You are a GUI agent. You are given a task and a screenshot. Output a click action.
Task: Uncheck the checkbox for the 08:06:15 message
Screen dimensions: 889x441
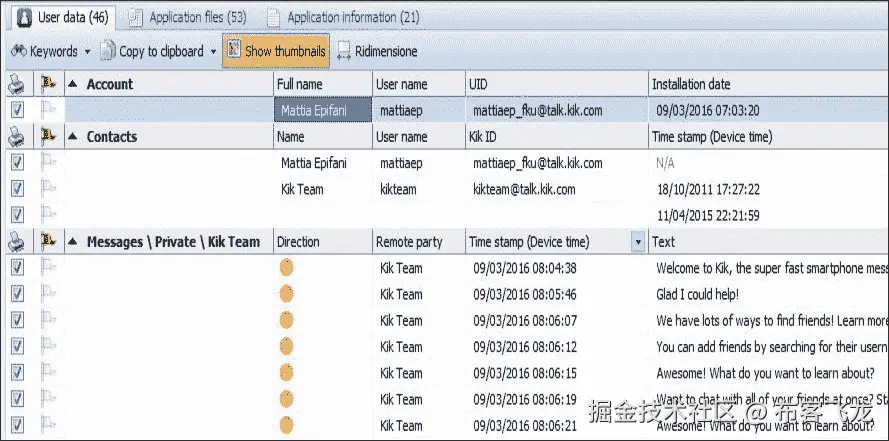pyautogui.click(x=18, y=372)
